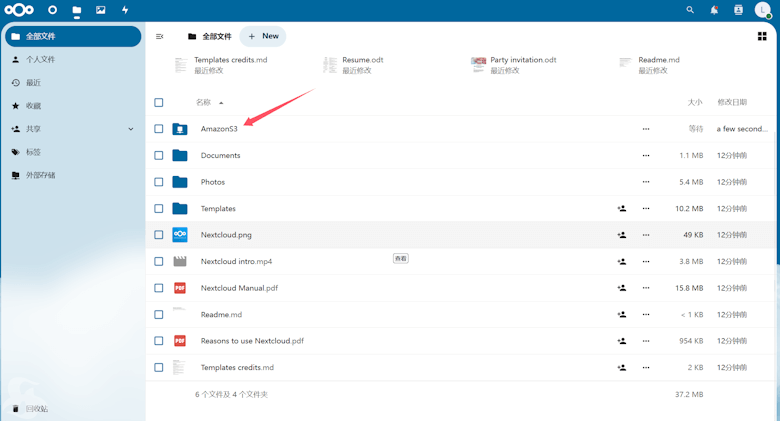Tick the checkbox for Nextcloud Manual.pdf

[x=159, y=288]
